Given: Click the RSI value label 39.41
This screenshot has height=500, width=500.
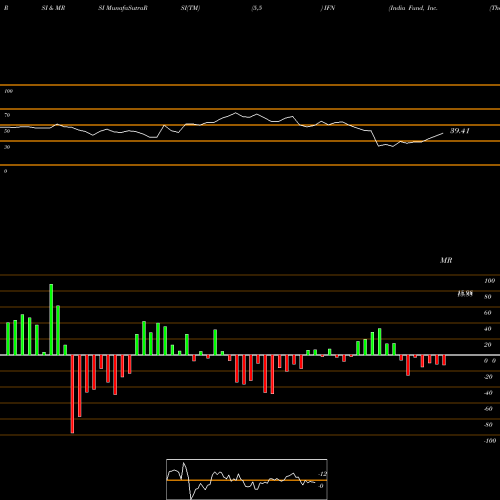Looking at the screenshot, I should coord(460,131).
